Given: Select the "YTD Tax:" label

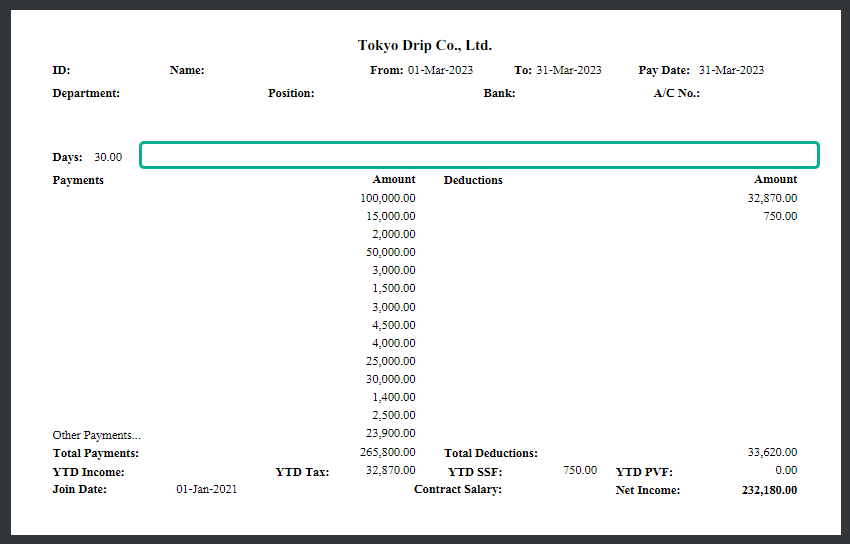Looking at the screenshot, I should (302, 472).
